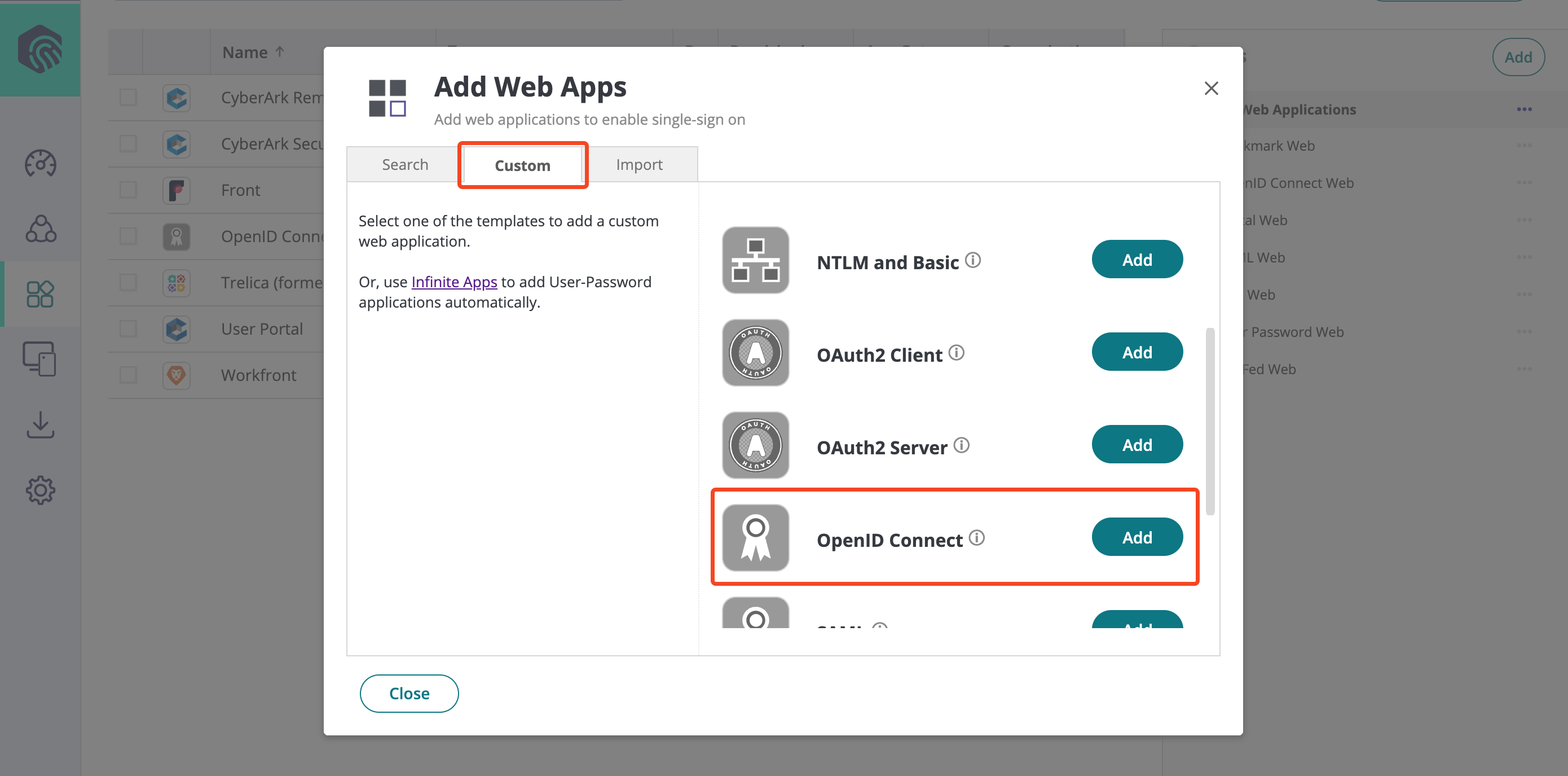Click the OAuth2 Client template icon
Viewport: 1568px width, 776px height.
[755, 353]
